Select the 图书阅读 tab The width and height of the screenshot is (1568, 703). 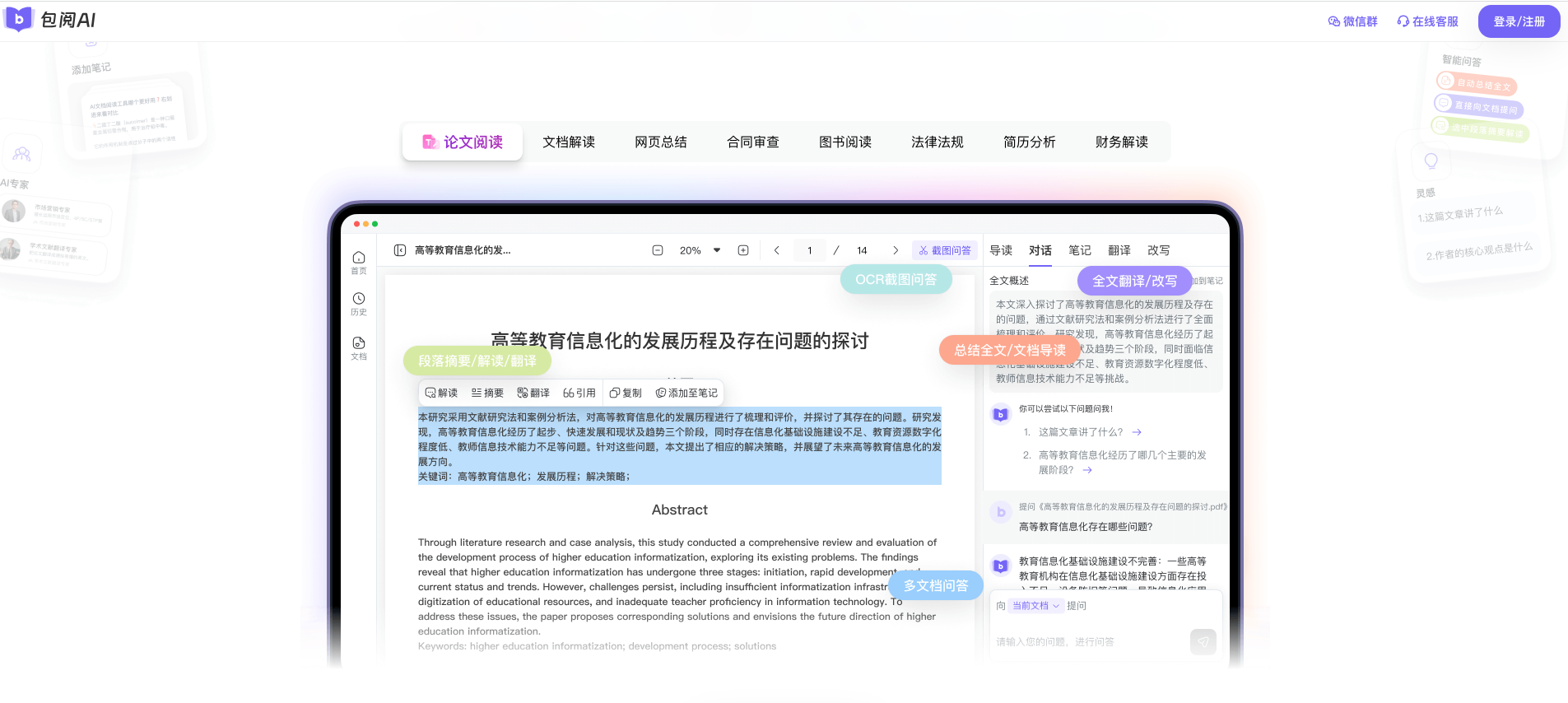click(845, 142)
